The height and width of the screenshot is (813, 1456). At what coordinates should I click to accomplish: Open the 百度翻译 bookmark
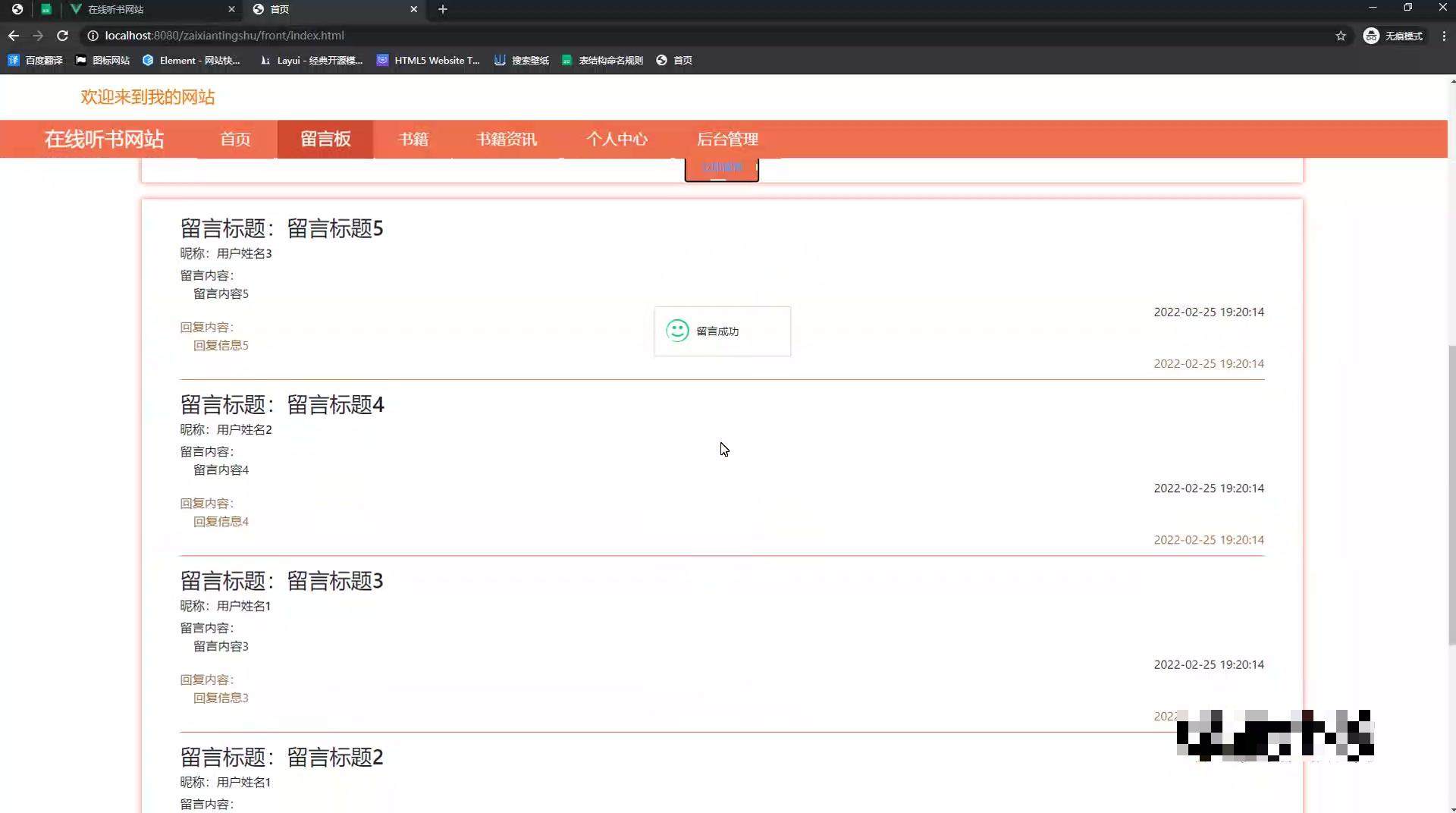36,60
